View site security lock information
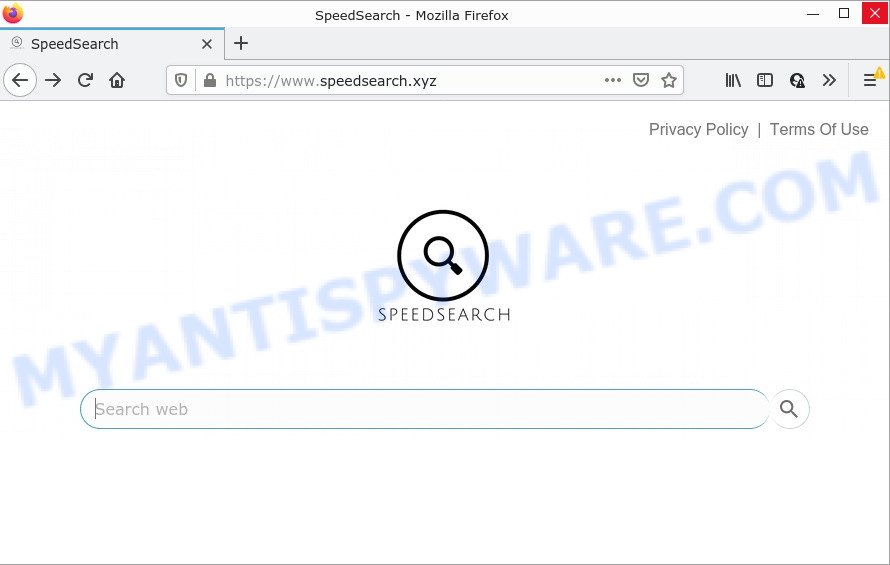Image resolution: width=890 pixels, height=565 pixels. (209, 81)
